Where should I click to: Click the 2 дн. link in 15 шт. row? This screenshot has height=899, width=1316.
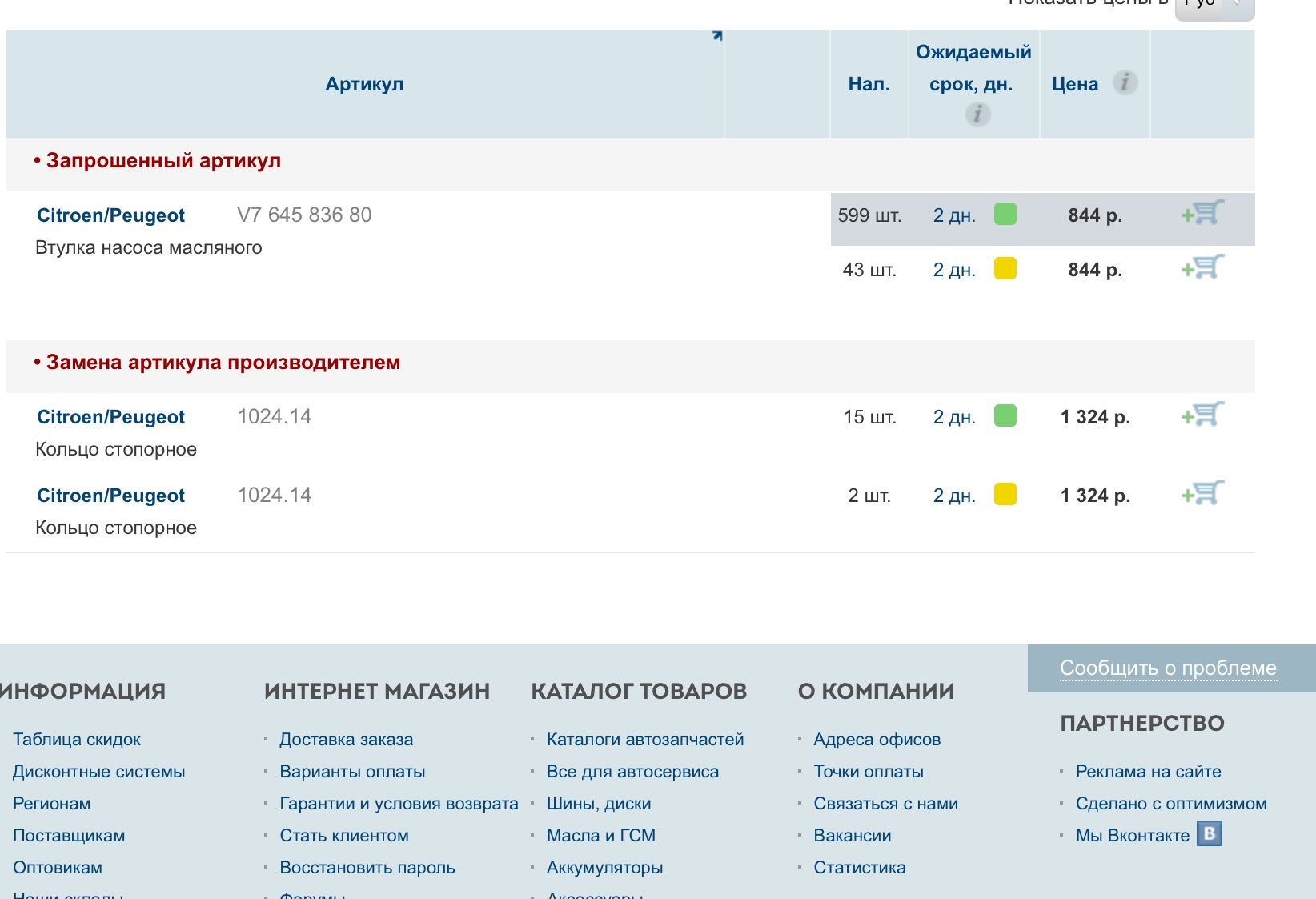point(954,417)
